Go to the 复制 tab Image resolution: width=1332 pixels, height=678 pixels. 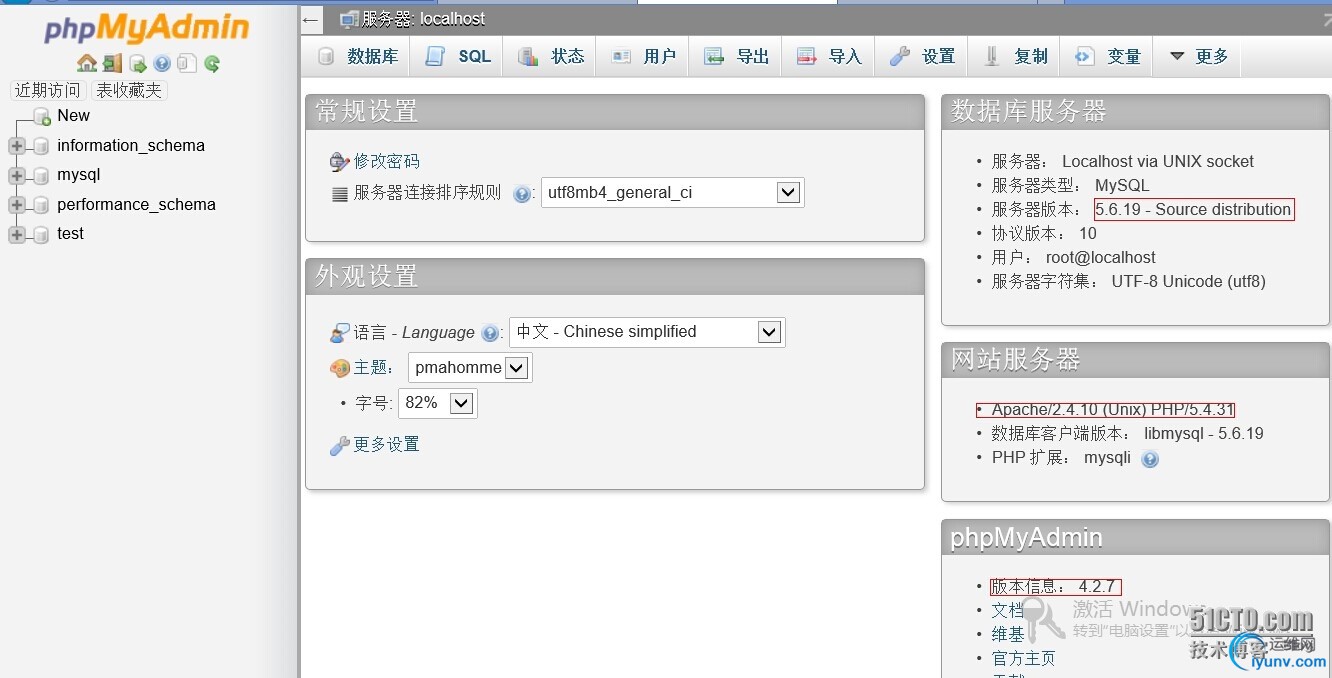pyautogui.click(x=1014, y=57)
